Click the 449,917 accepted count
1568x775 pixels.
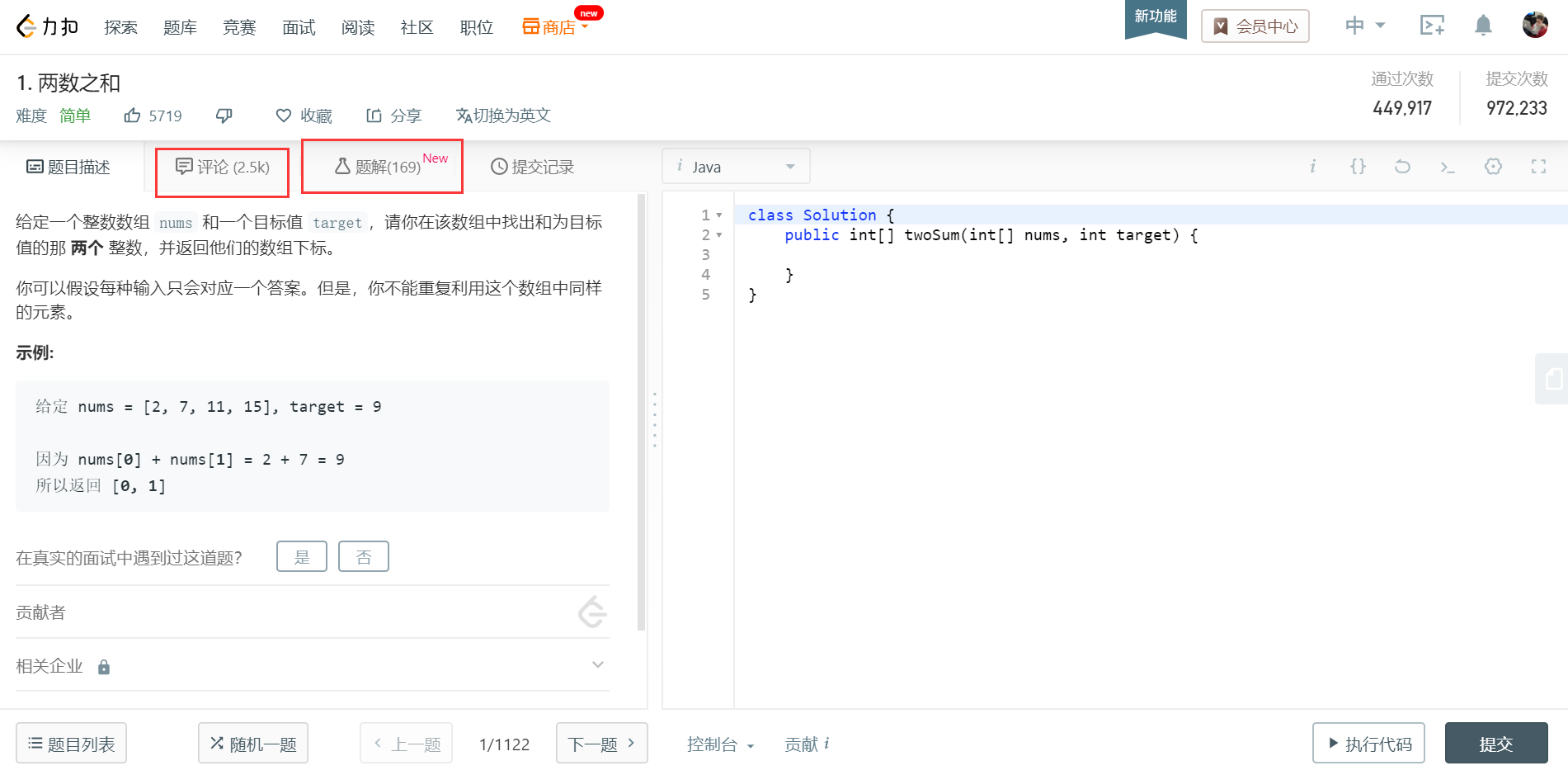click(x=1402, y=108)
